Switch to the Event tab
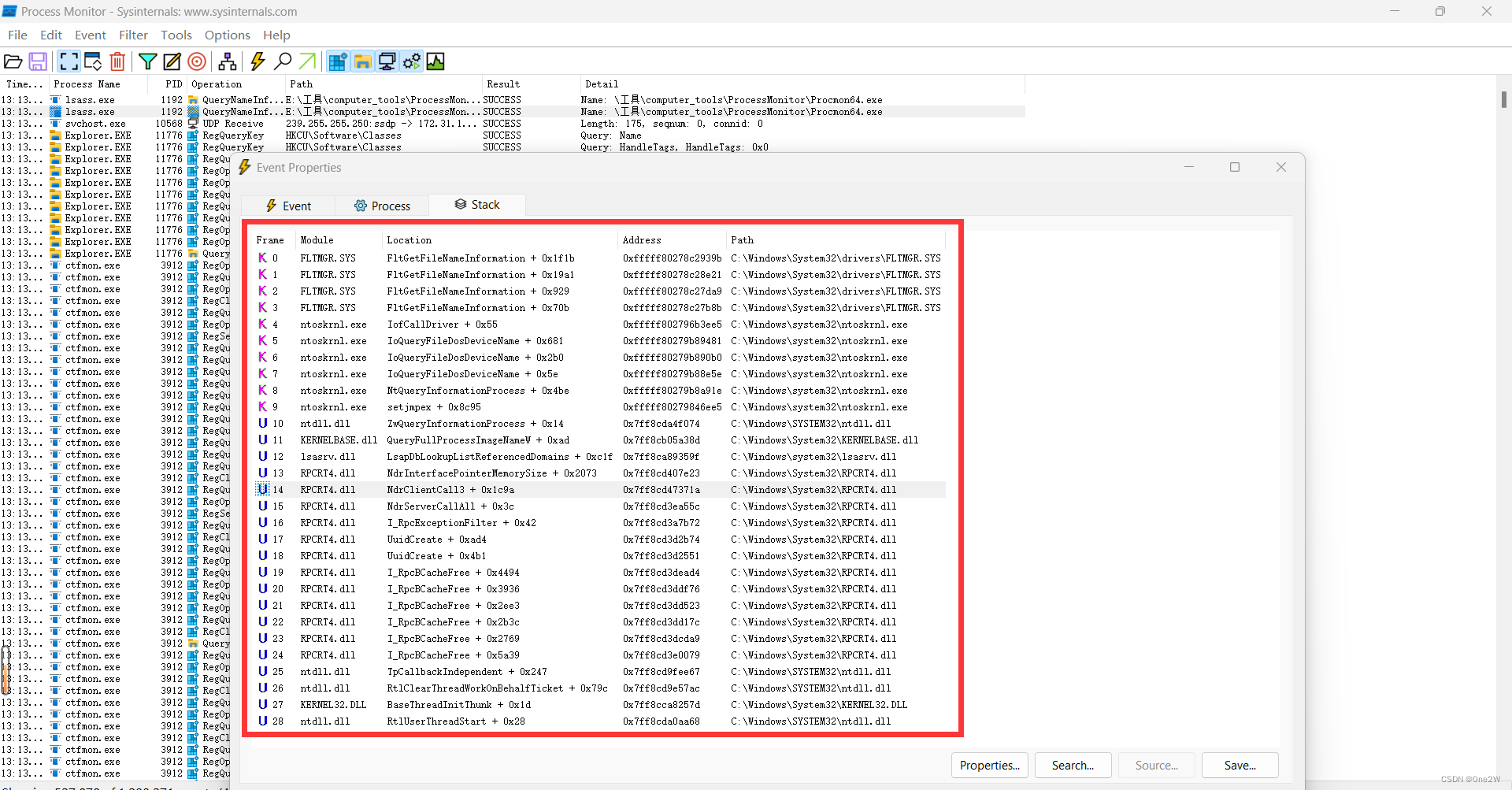The width and height of the screenshot is (1512, 790). pos(288,206)
